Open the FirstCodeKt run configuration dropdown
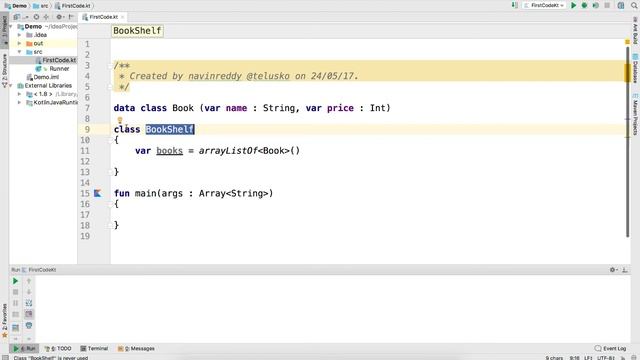 544,5
